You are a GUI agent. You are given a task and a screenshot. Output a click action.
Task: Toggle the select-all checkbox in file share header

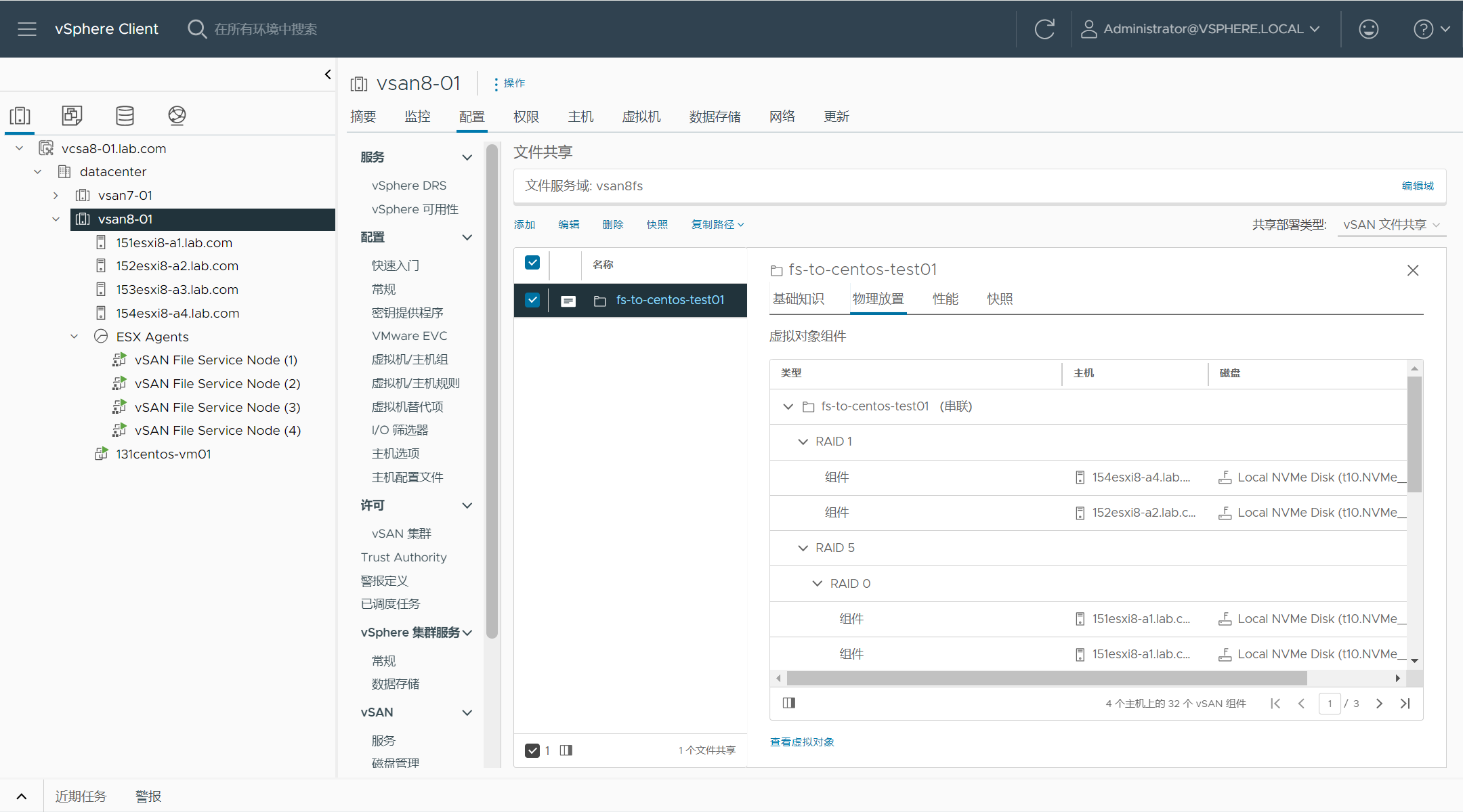532,263
